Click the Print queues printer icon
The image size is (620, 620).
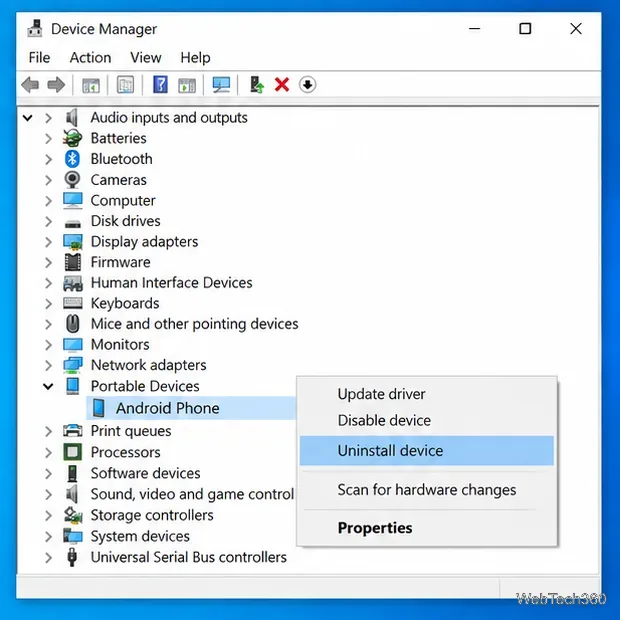pos(73,431)
